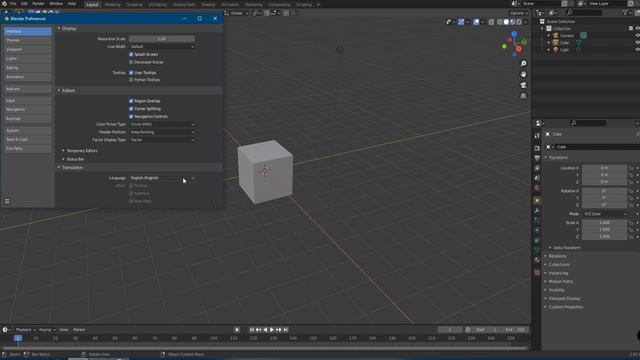Open the Window menu
640x360 pixels.
[x=56, y=4]
